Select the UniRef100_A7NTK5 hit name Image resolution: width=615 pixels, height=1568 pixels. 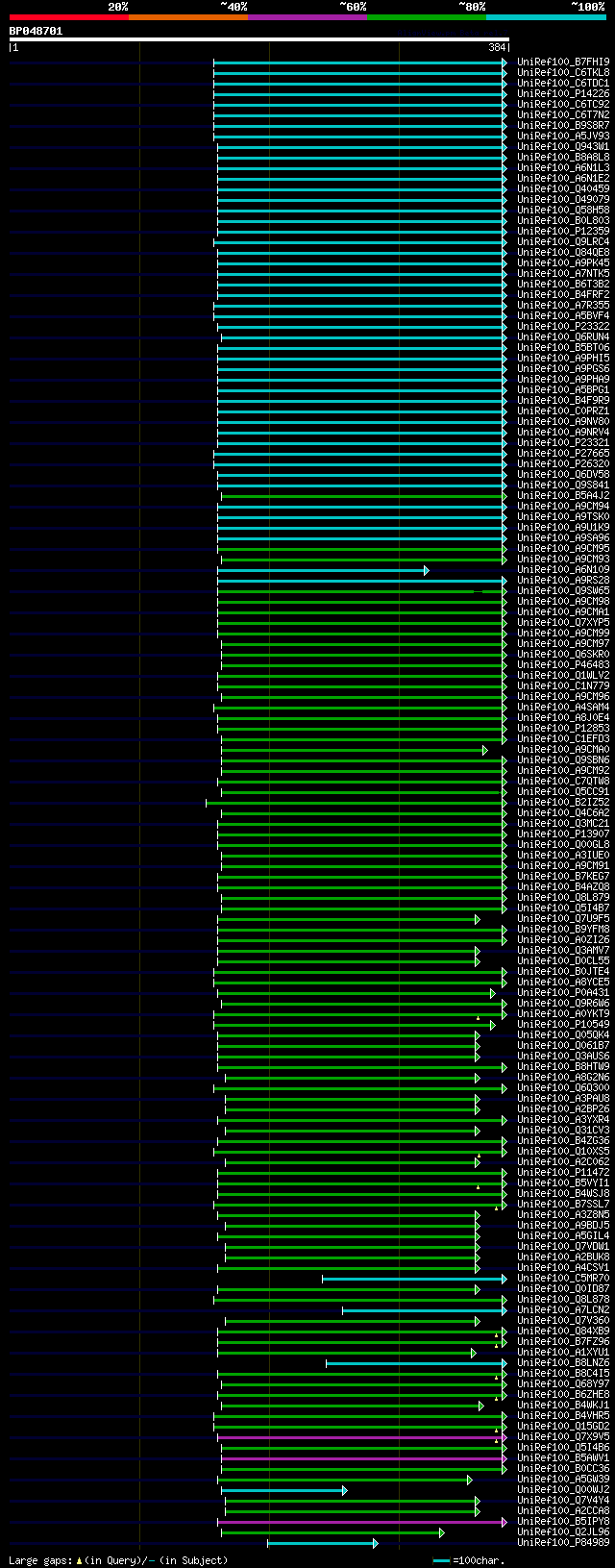(x=563, y=273)
